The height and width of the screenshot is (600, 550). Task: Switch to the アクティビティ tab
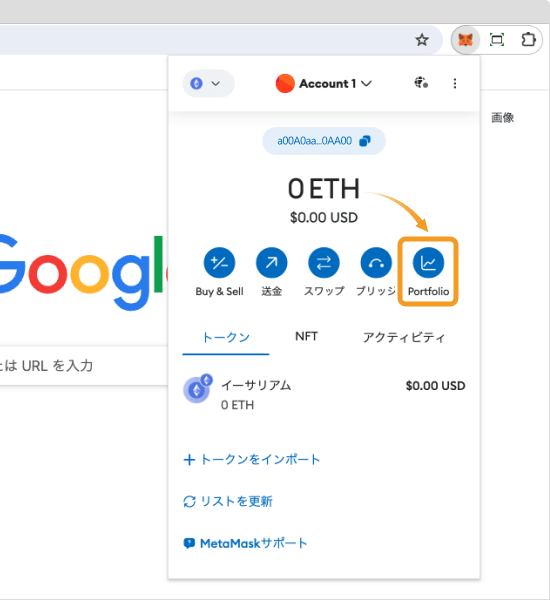(404, 338)
